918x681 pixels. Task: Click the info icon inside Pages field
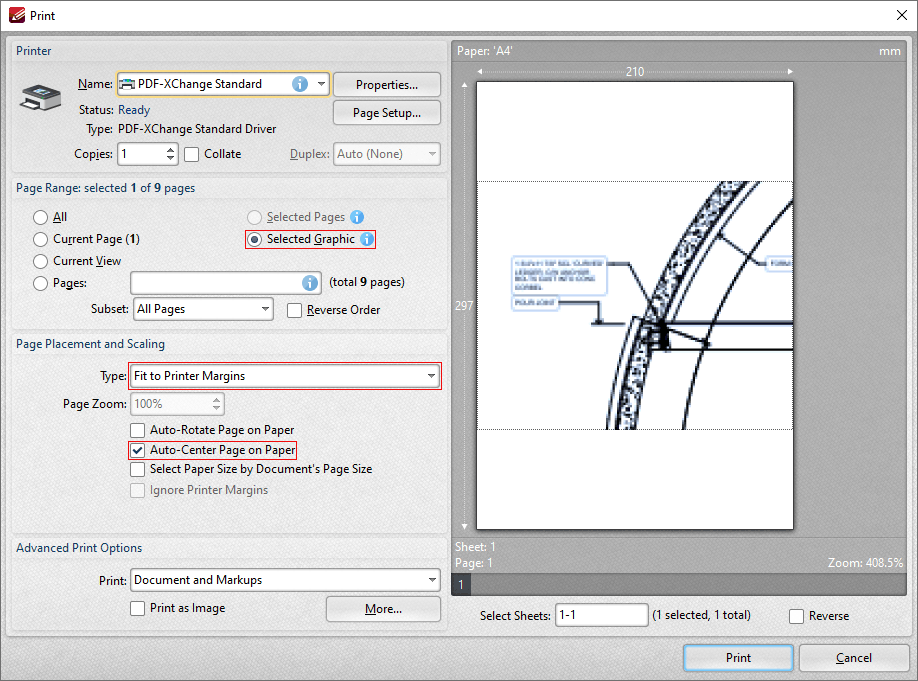[x=310, y=283]
